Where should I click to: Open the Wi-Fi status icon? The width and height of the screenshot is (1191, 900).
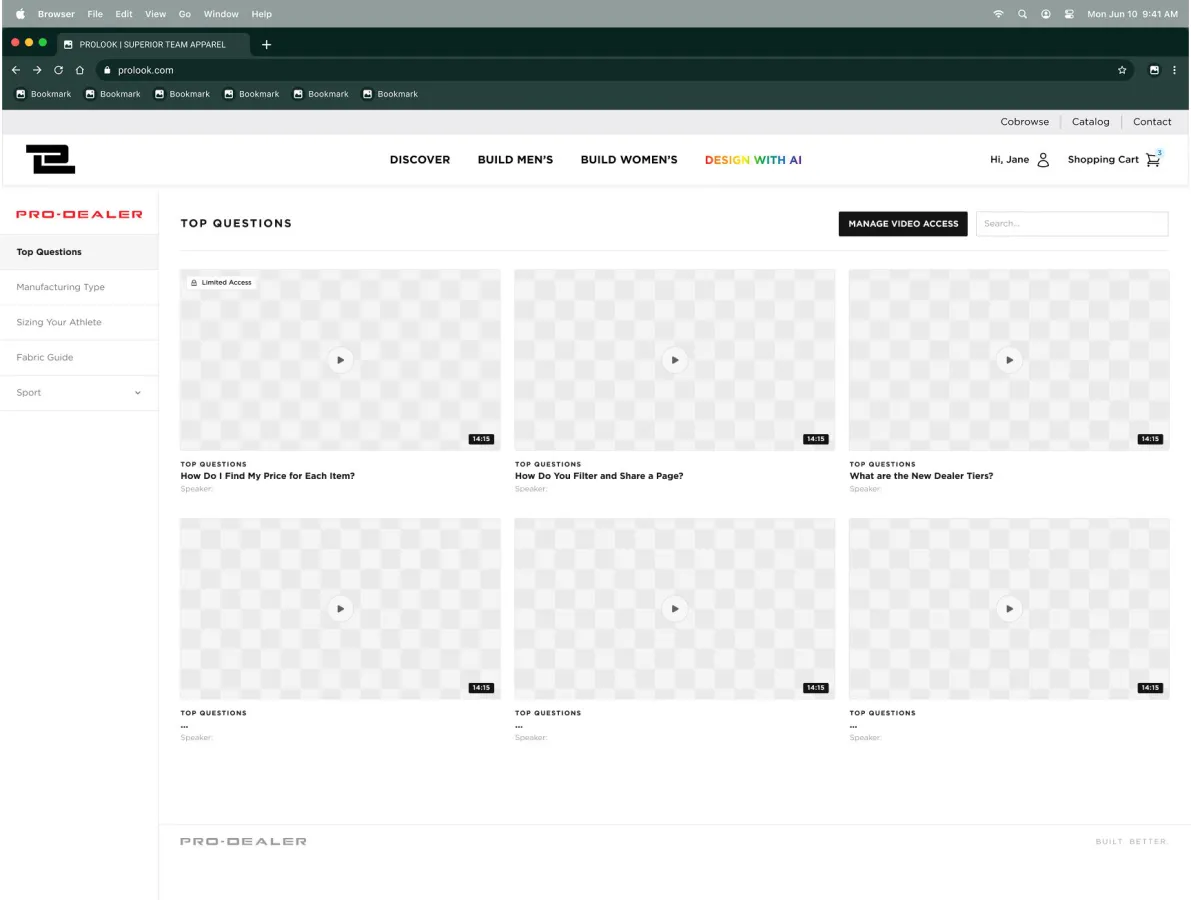coord(999,14)
